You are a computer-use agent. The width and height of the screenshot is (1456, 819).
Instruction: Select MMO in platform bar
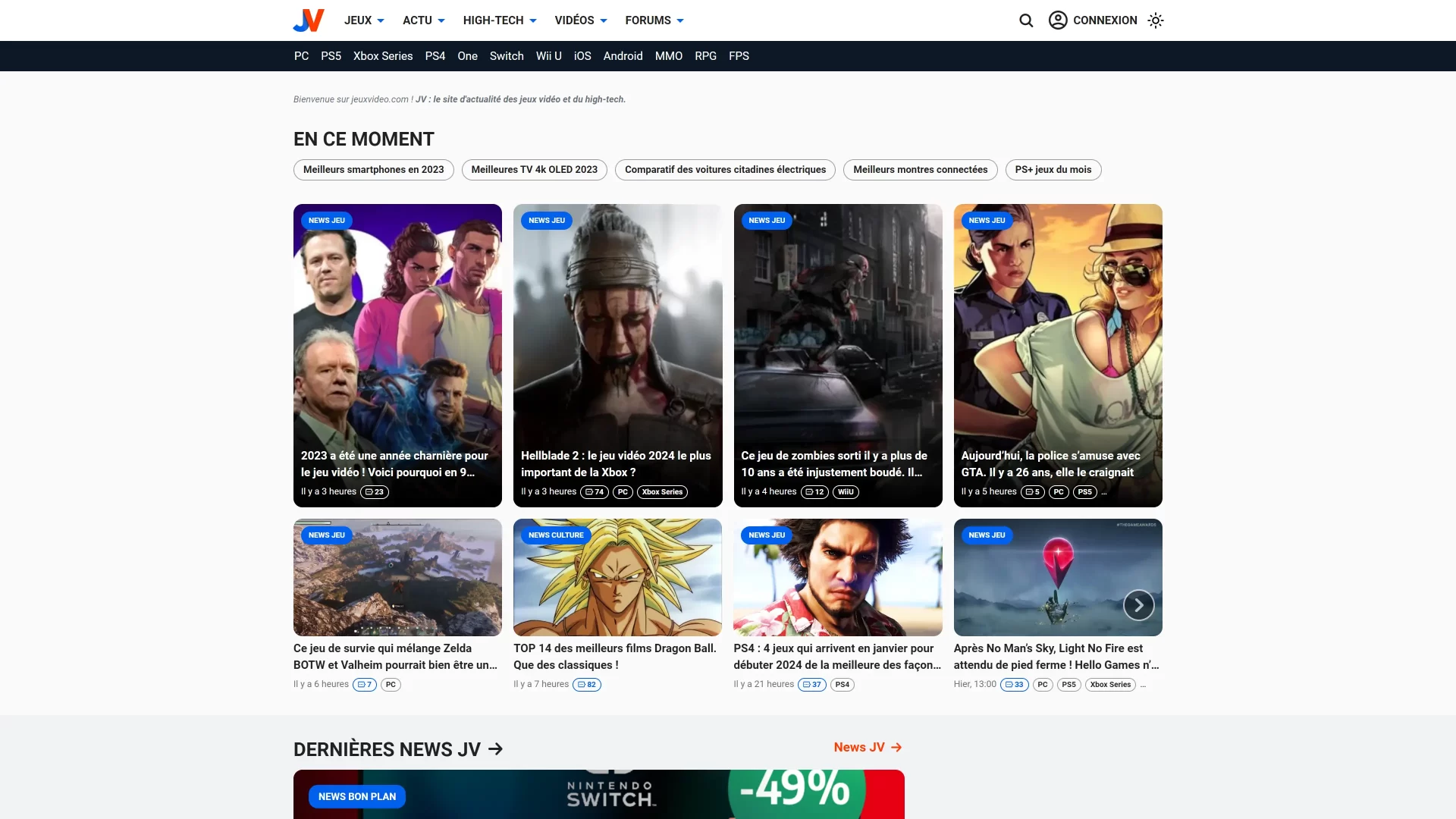tap(669, 56)
